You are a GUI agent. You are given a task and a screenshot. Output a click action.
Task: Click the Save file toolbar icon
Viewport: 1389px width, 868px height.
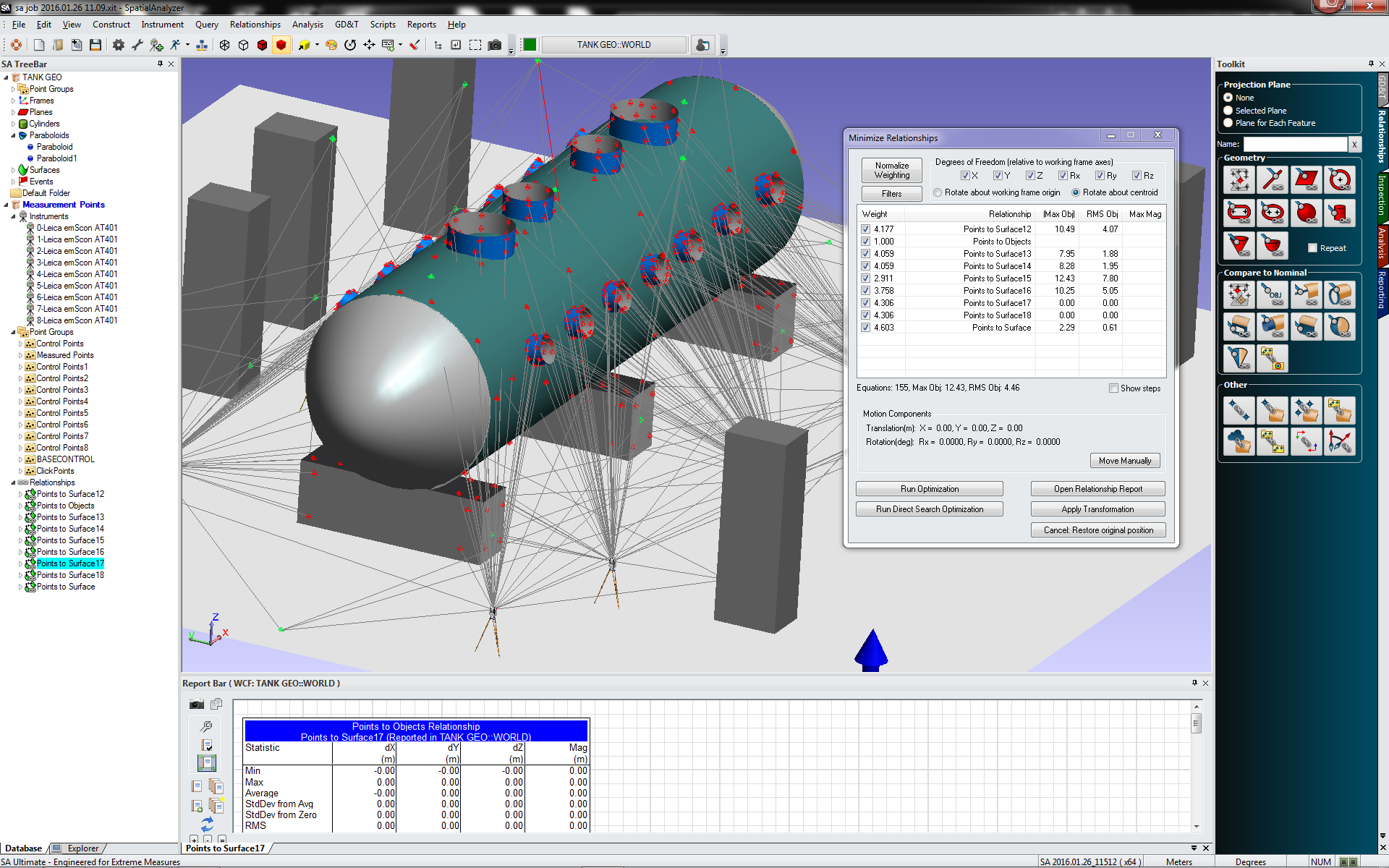(95, 45)
